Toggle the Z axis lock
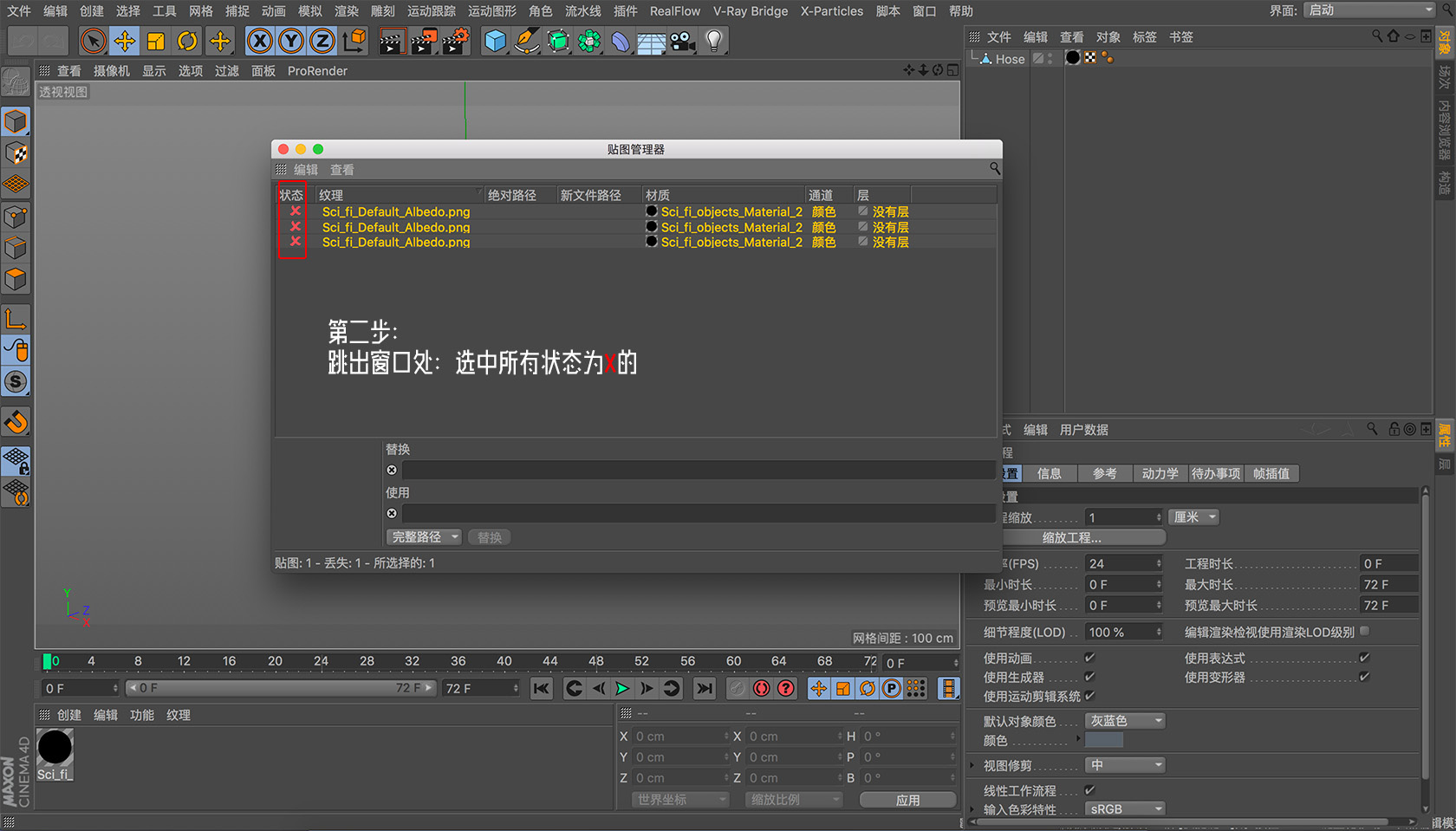 322,41
